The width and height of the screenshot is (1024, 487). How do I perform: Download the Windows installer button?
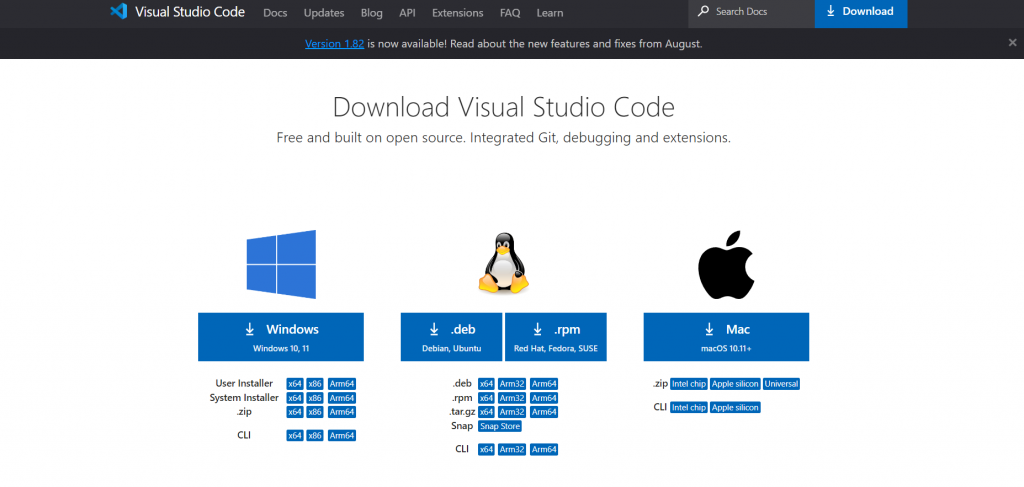pyautogui.click(x=281, y=337)
